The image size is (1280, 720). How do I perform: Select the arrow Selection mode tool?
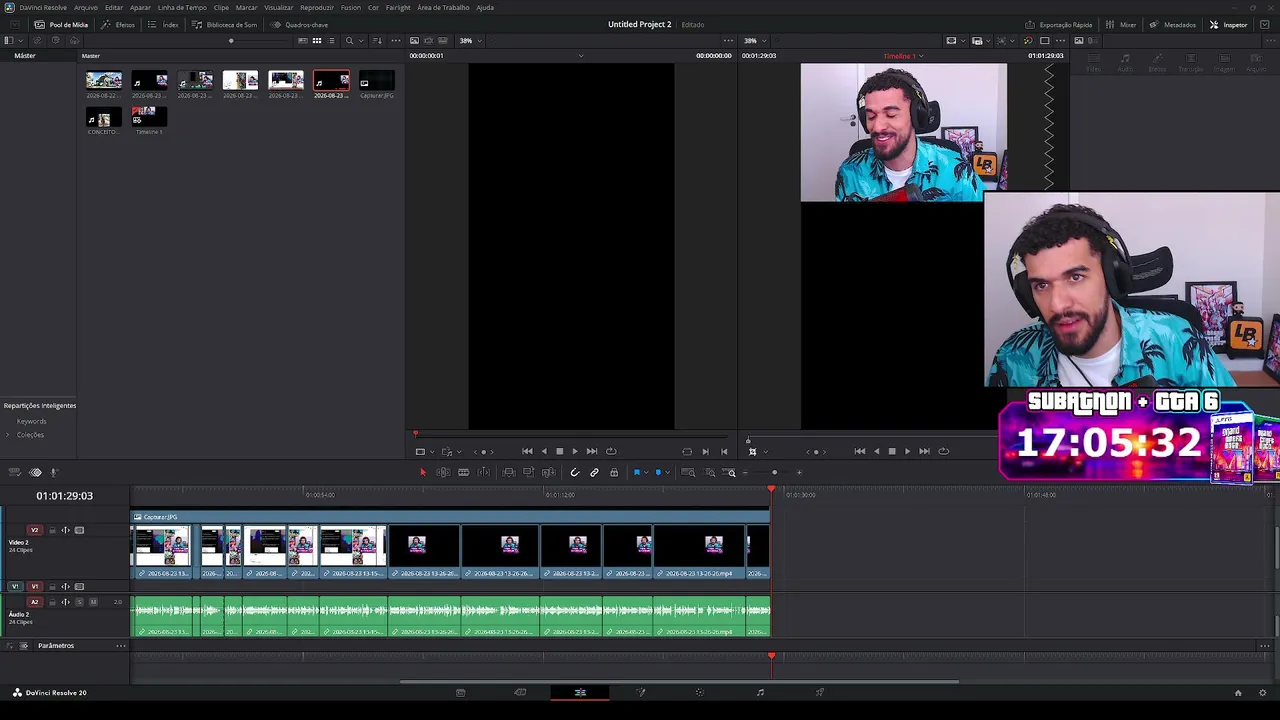422,472
